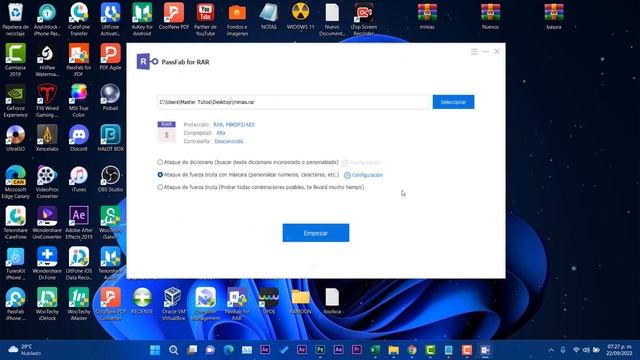The image size is (640, 360).
Task: Open PassFab for RAR desktop shortcut
Action: point(237,304)
